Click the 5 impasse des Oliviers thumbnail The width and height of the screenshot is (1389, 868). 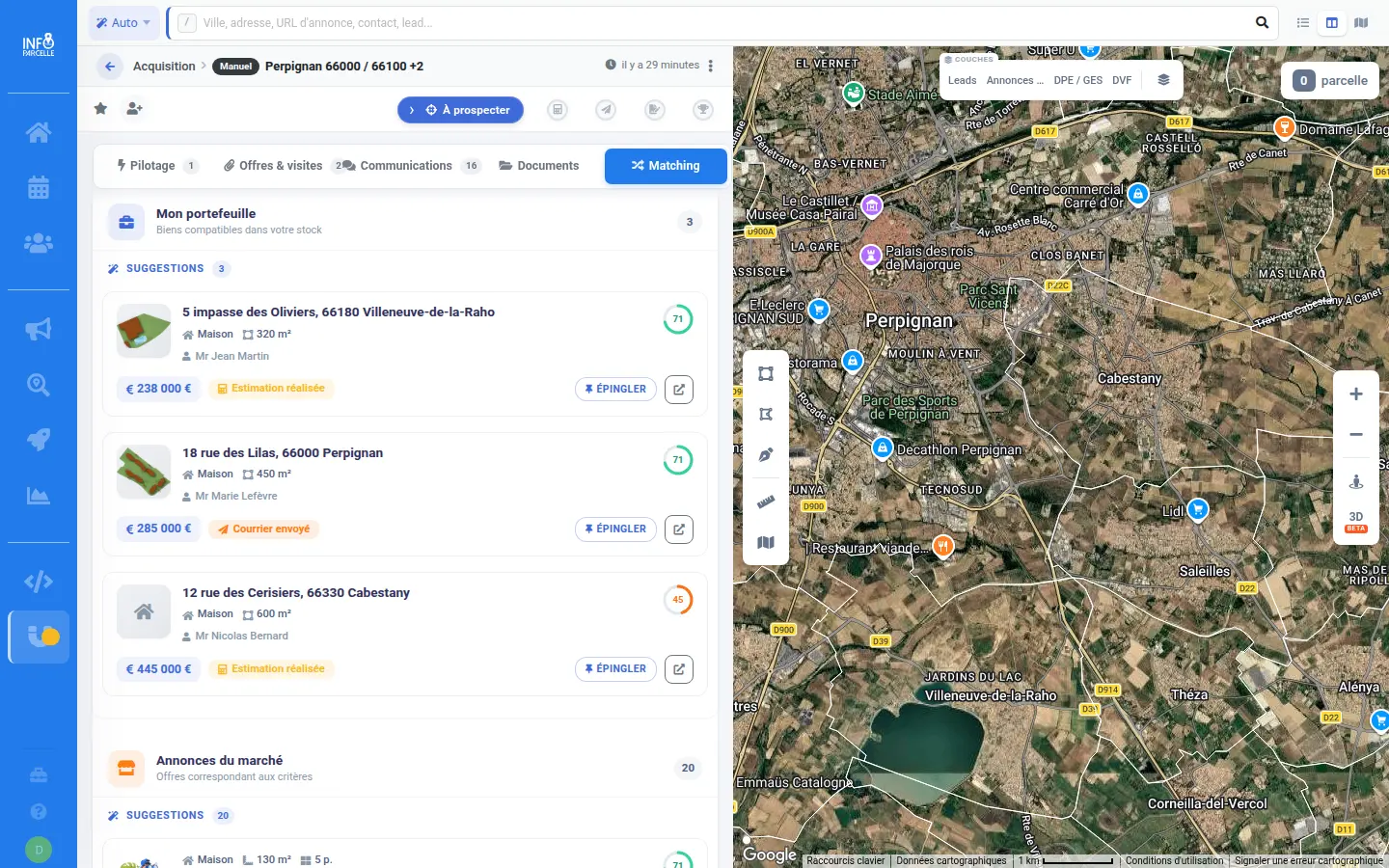tap(144, 332)
